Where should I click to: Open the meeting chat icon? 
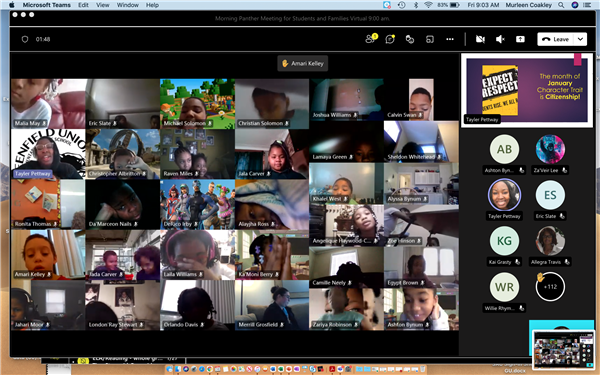tap(390, 39)
